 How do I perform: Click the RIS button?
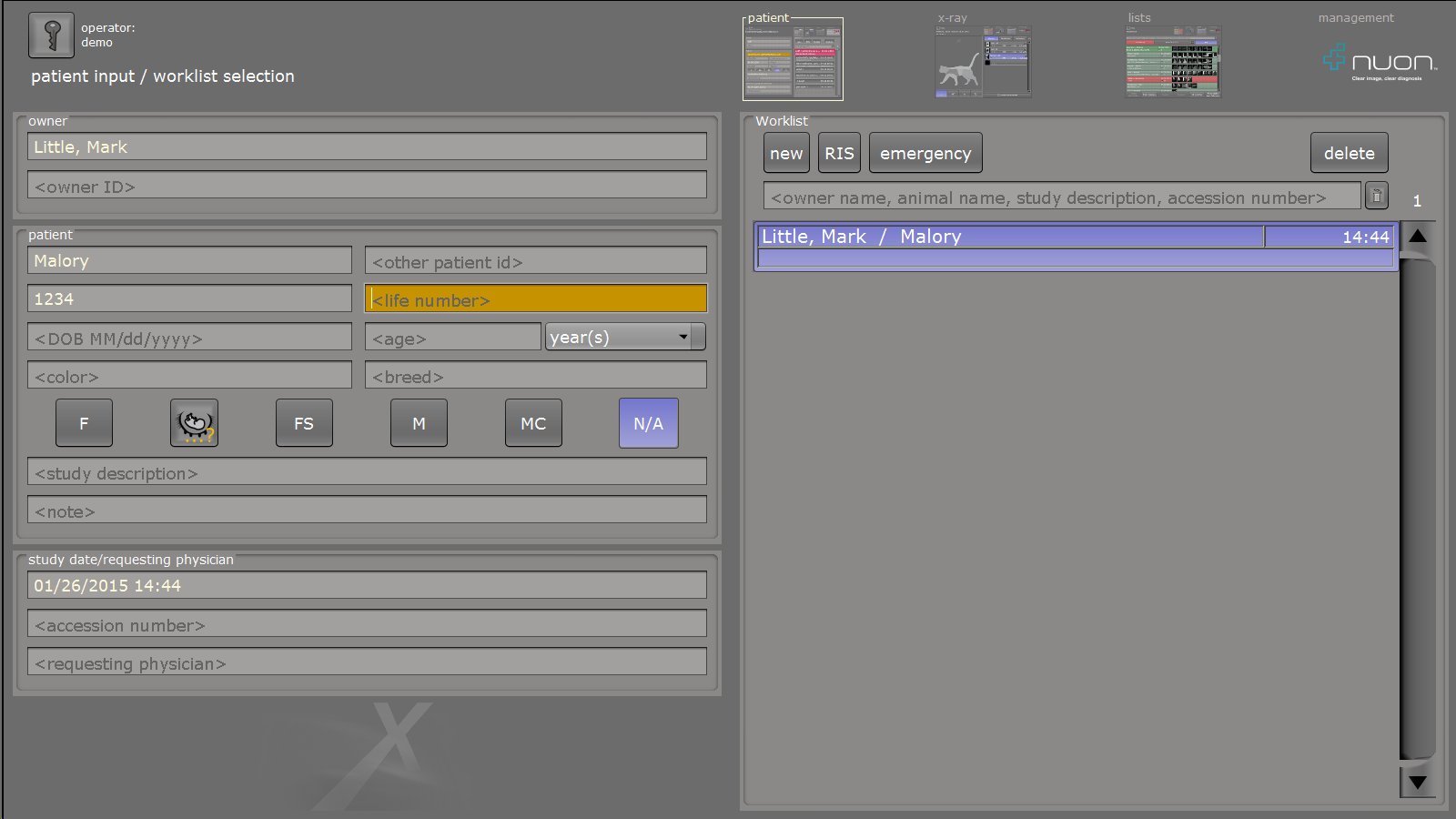(x=839, y=153)
